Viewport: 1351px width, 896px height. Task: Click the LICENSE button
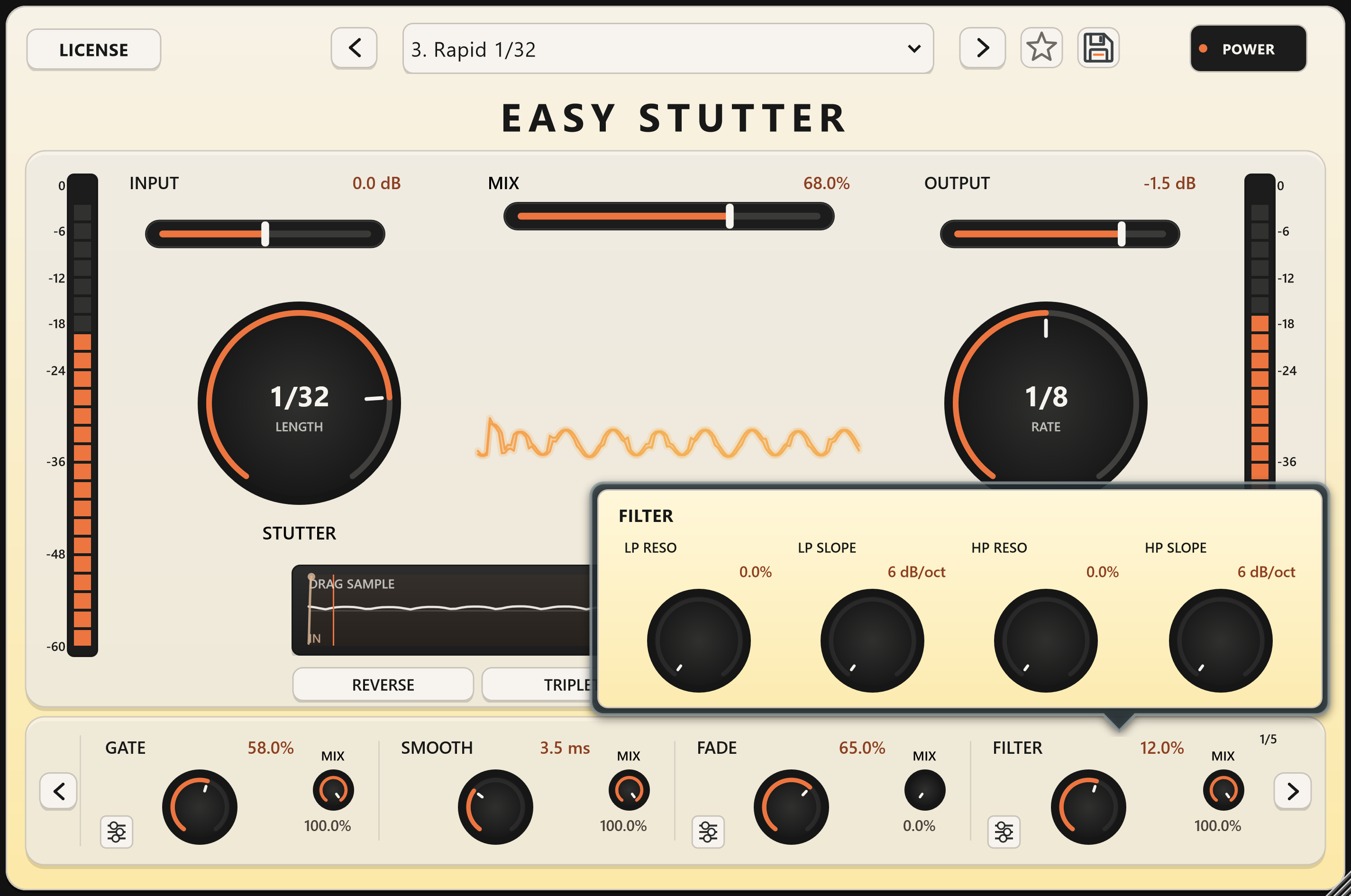tap(94, 50)
